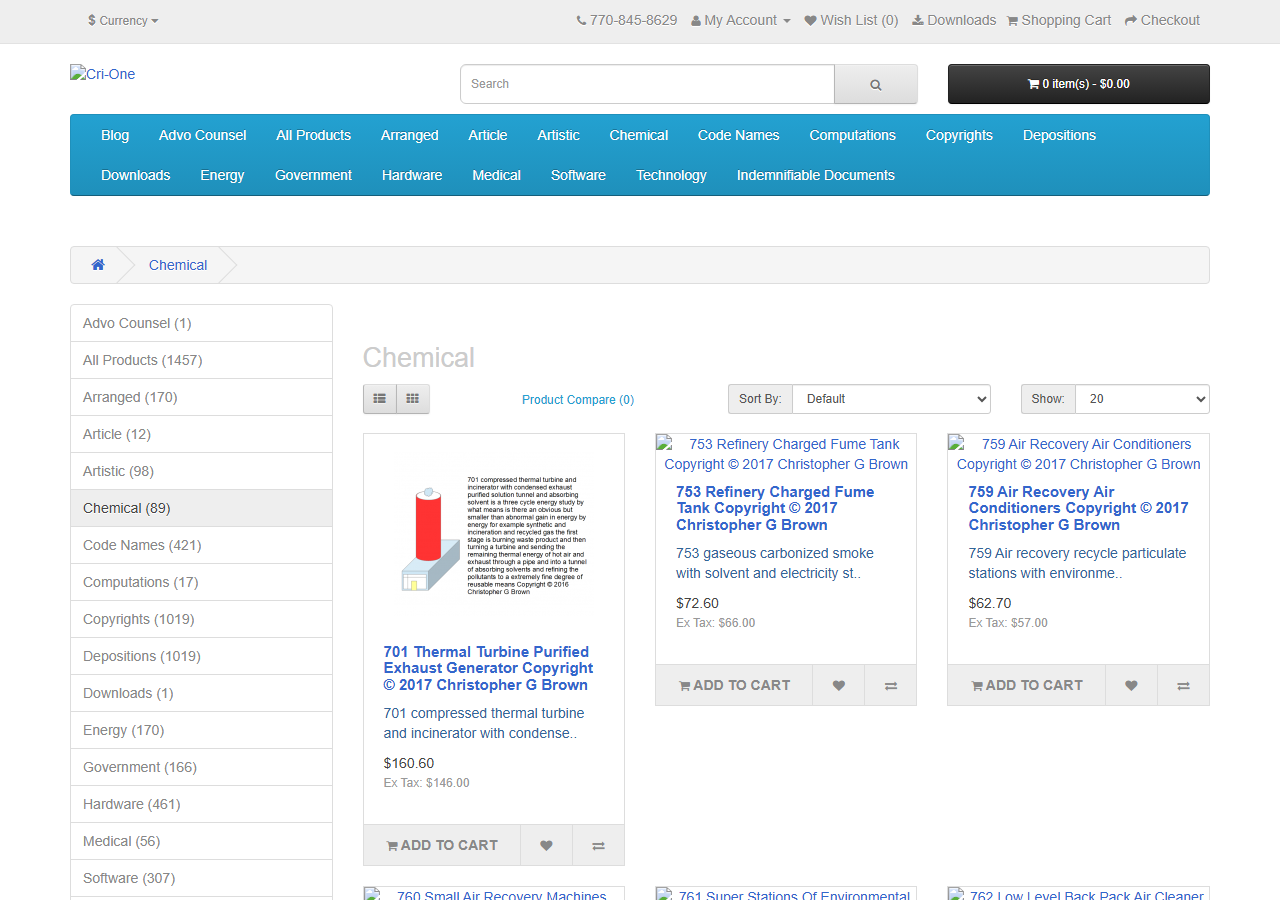Select Software (307) in sidebar

click(x=201, y=878)
